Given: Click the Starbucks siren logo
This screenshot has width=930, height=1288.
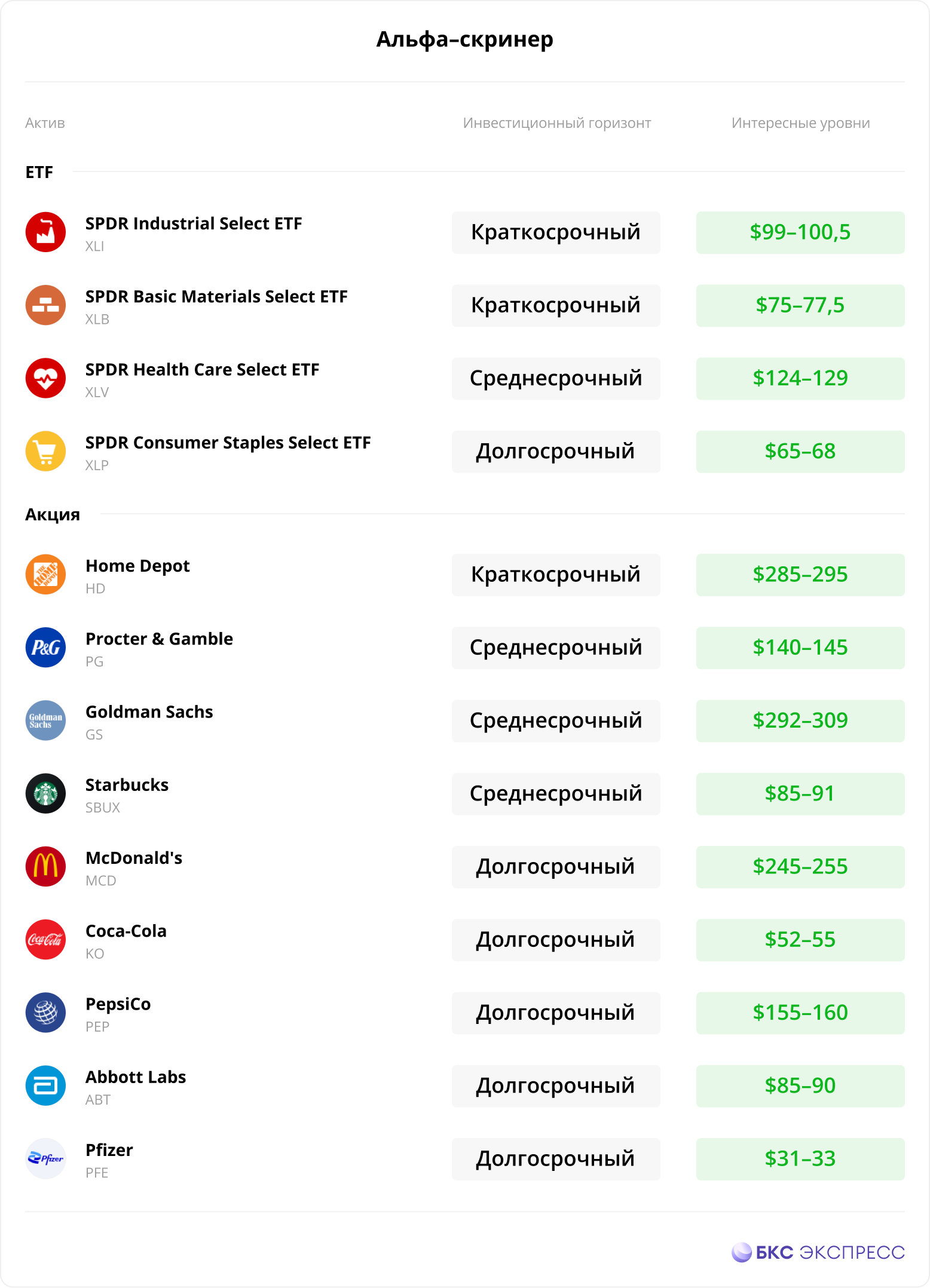Looking at the screenshot, I should [x=45, y=793].
